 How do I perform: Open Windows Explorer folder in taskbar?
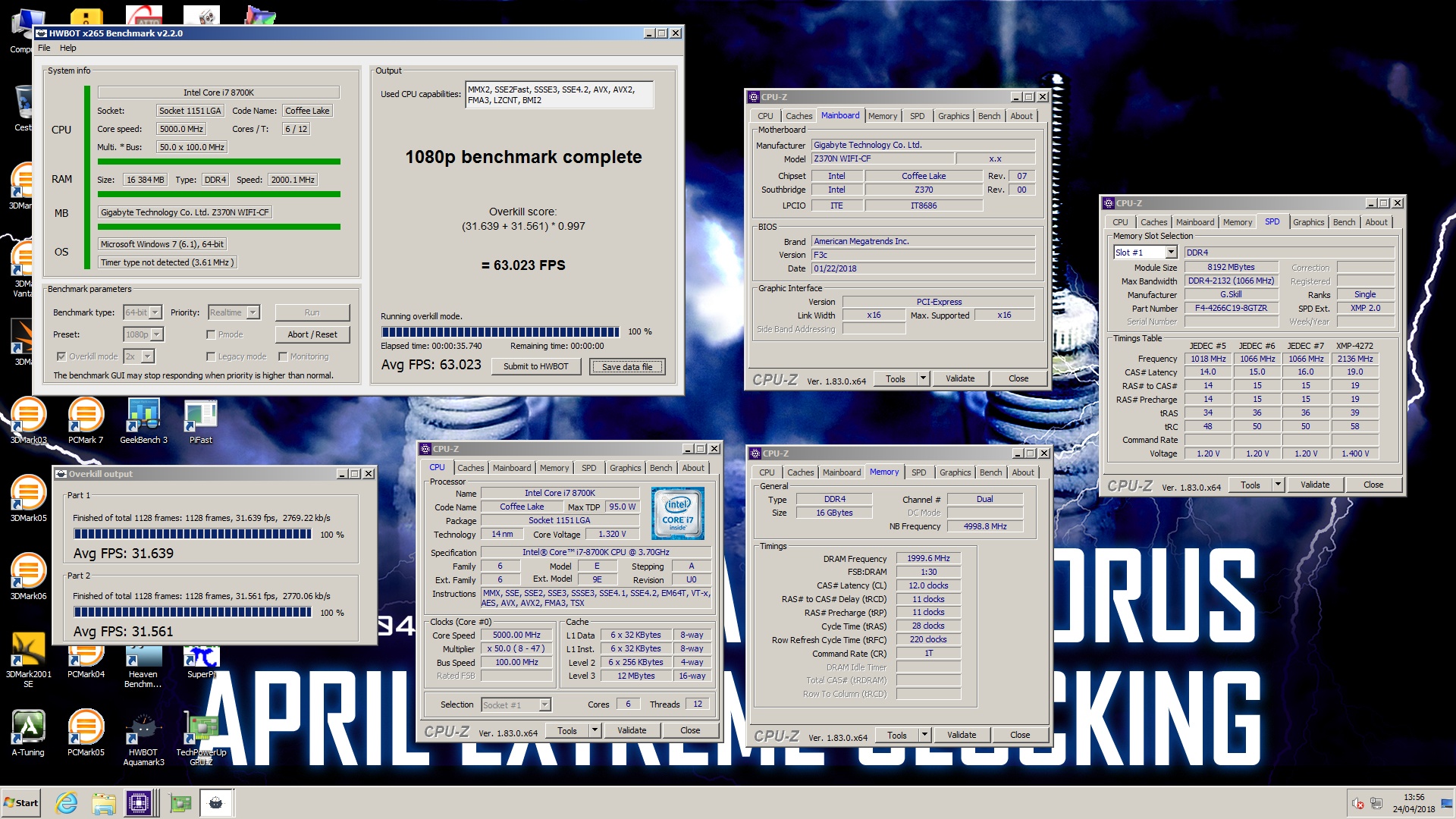[x=104, y=803]
